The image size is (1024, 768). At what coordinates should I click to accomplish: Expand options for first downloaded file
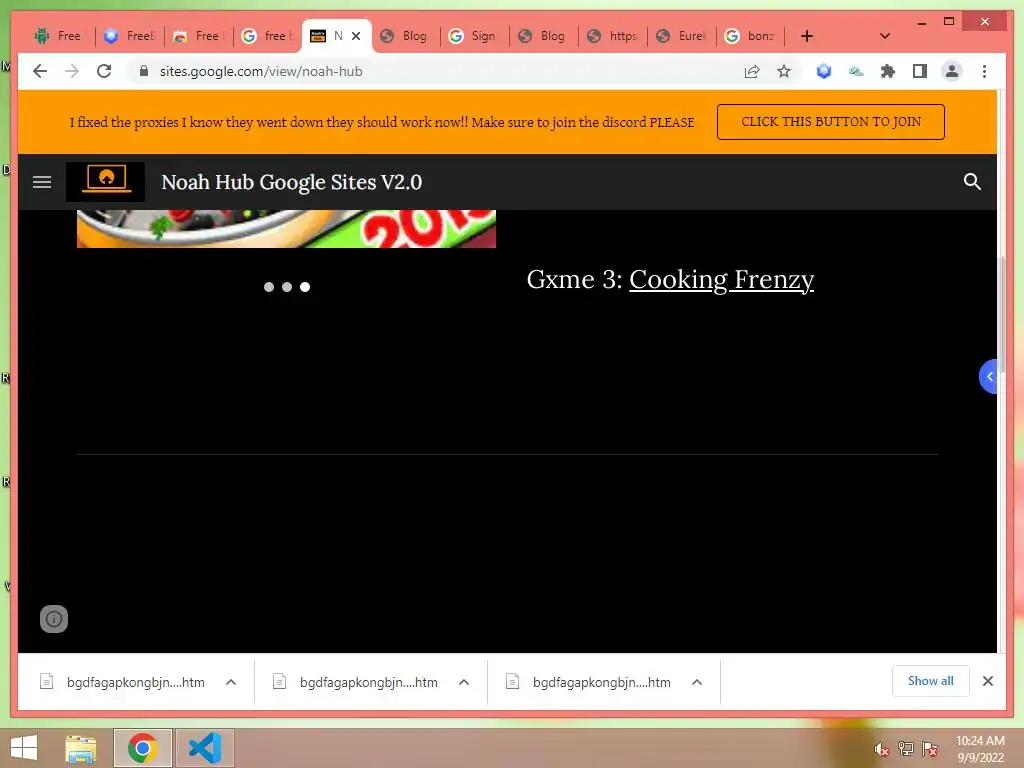coord(231,682)
